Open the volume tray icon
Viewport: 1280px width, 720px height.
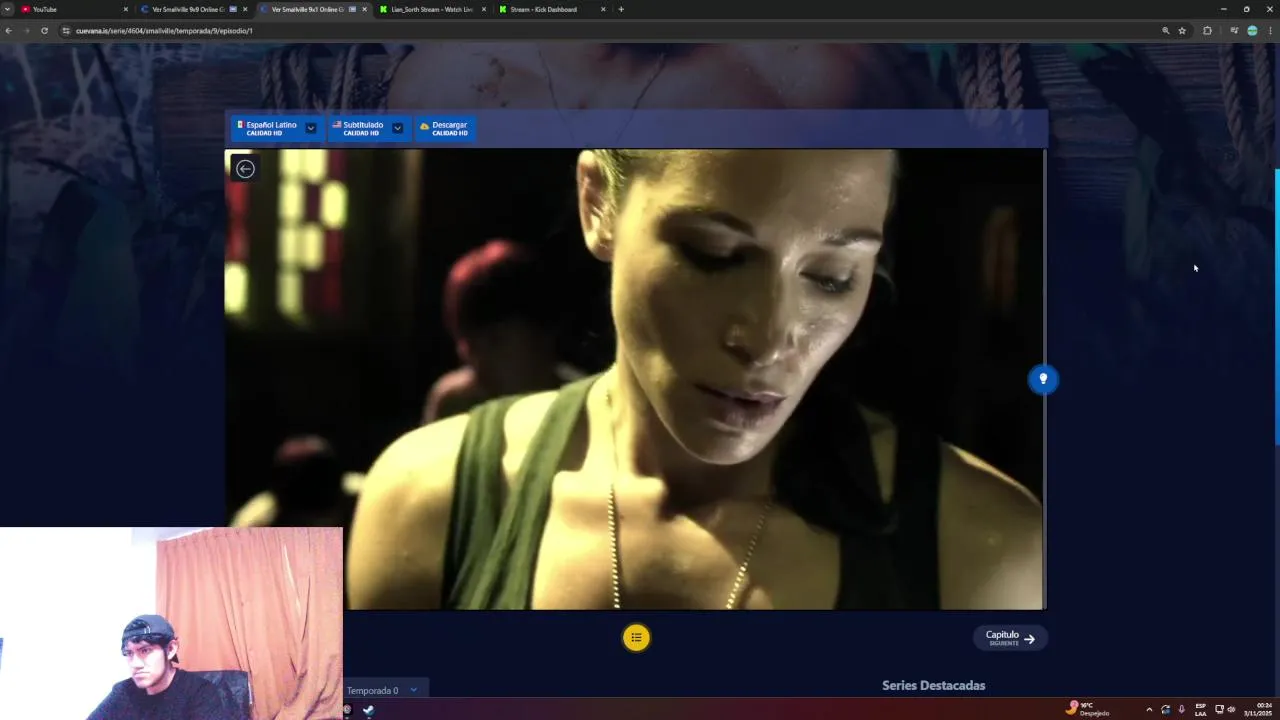[x=1231, y=709]
